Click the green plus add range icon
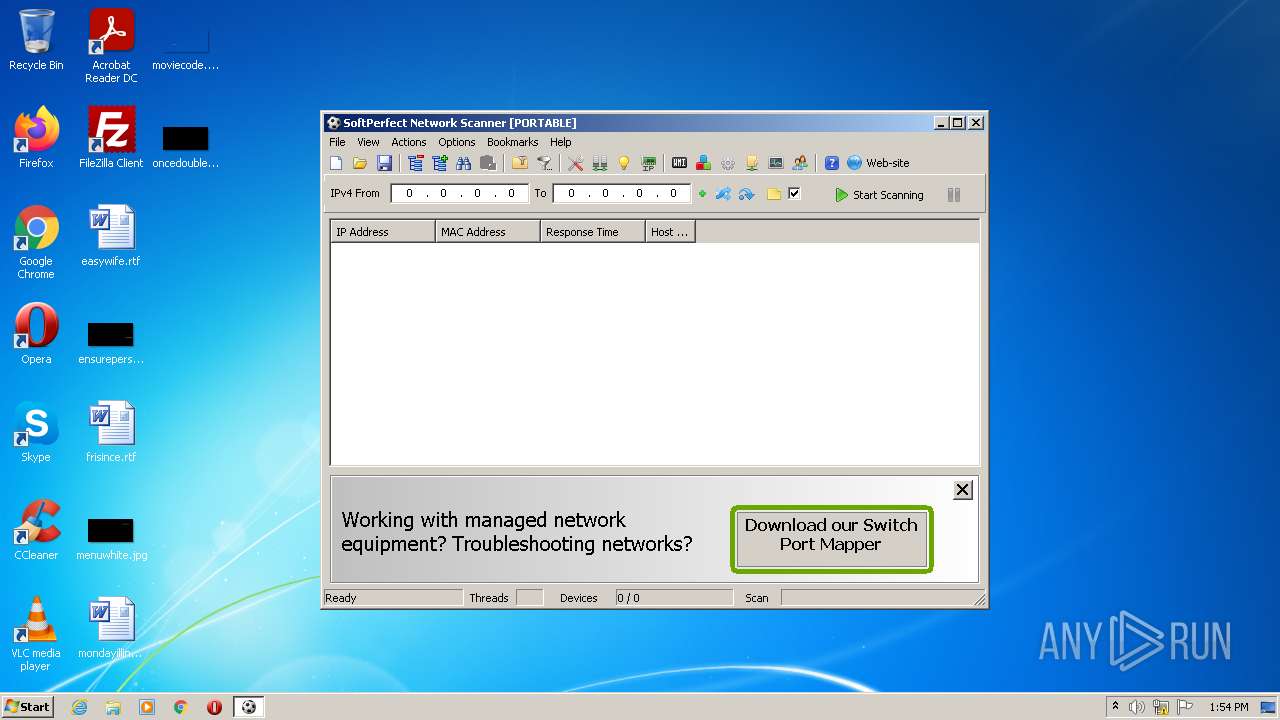1280x720 pixels. pyautogui.click(x=702, y=194)
